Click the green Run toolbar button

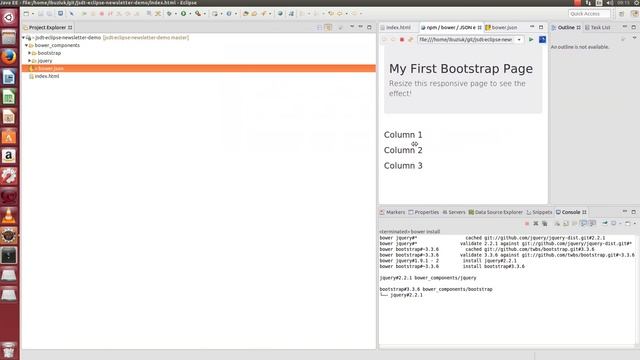(x=184, y=13)
